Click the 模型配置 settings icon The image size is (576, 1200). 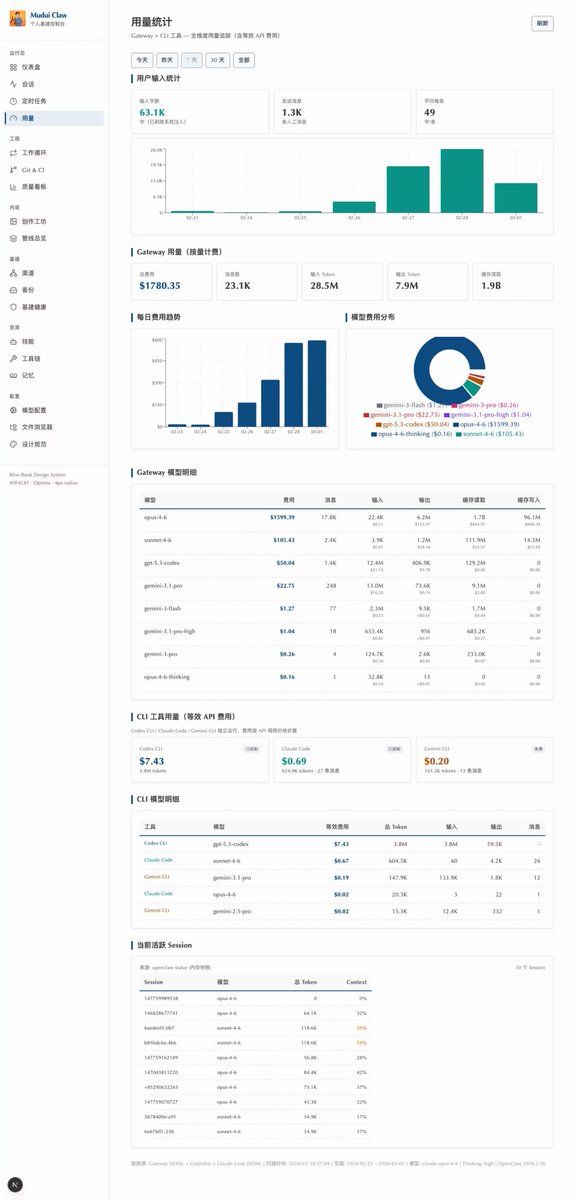(x=13, y=410)
